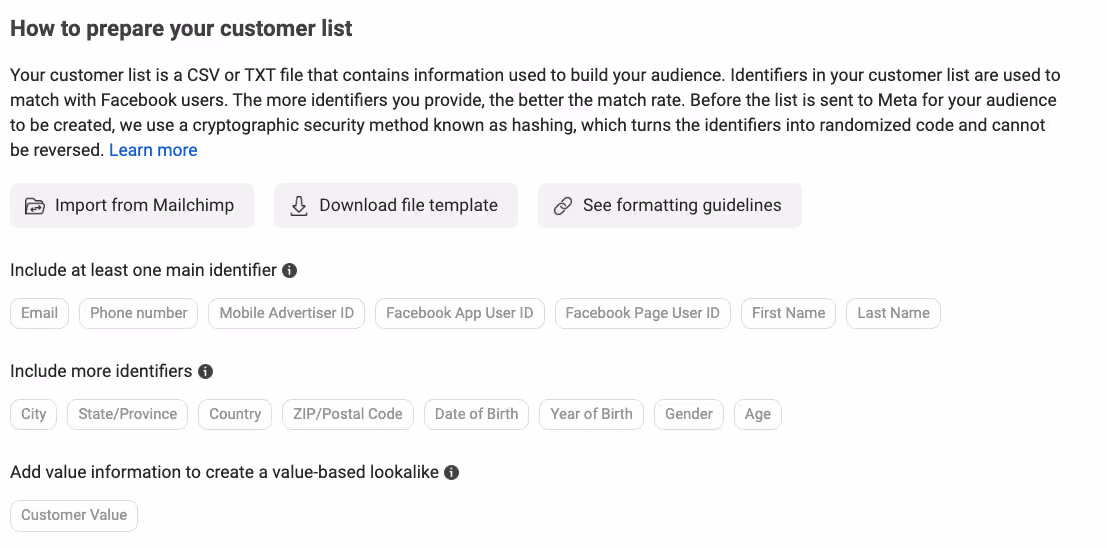The height and width of the screenshot is (548, 1107).
Task: Choose the Mobile Advertiser ID chip
Action: click(x=287, y=314)
